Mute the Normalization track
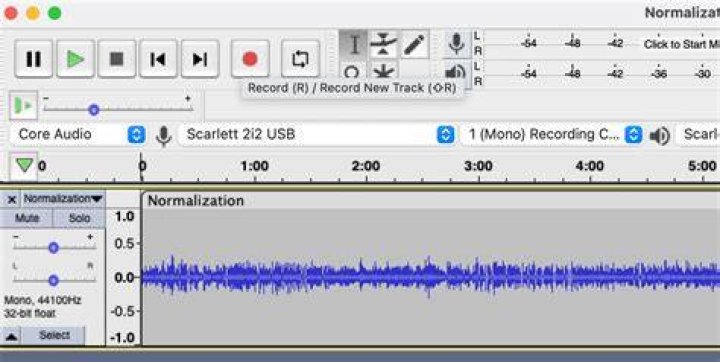Viewport: 720px width, 362px height. [x=27, y=218]
